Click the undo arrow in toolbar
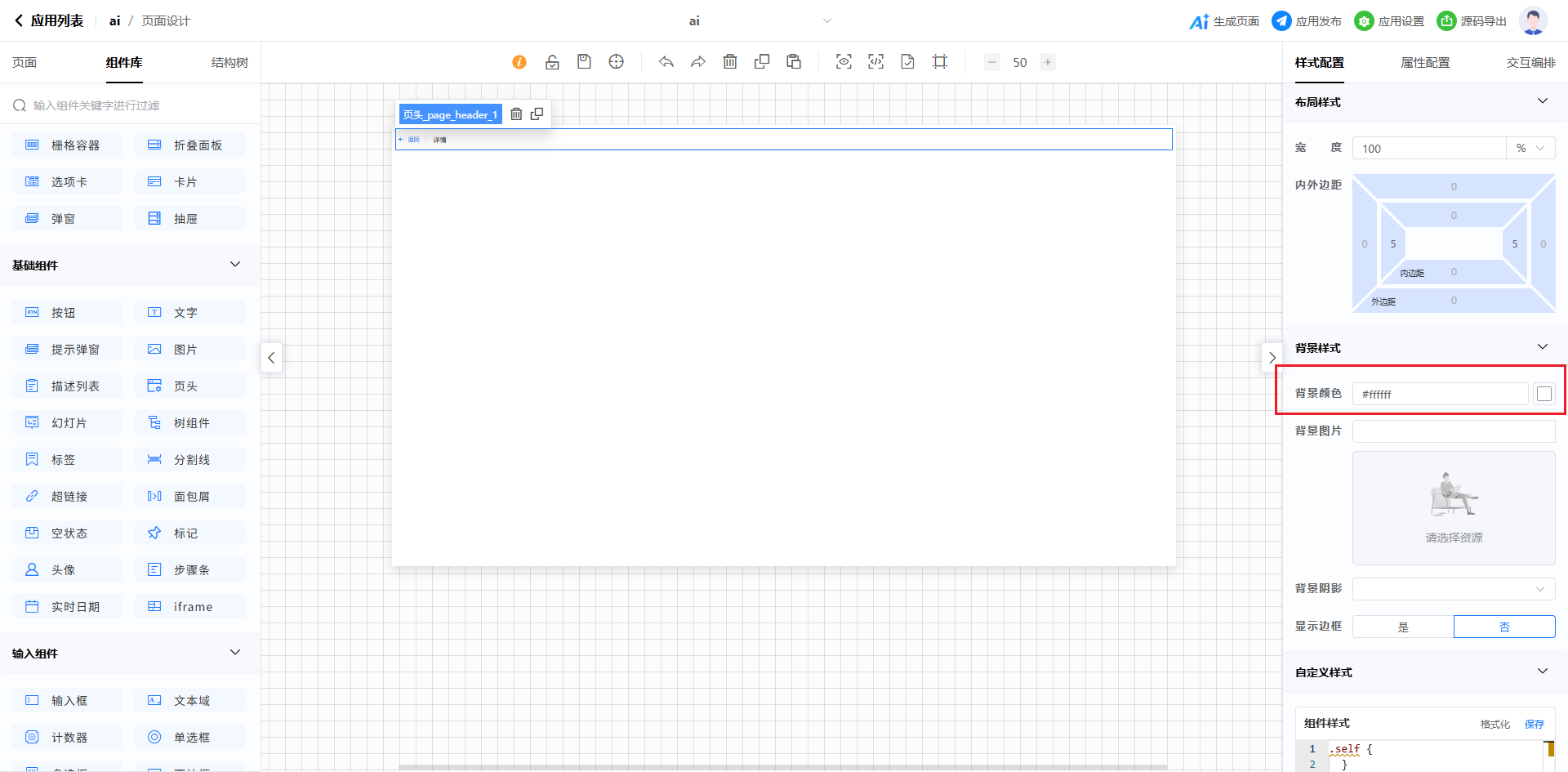 pos(666,62)
